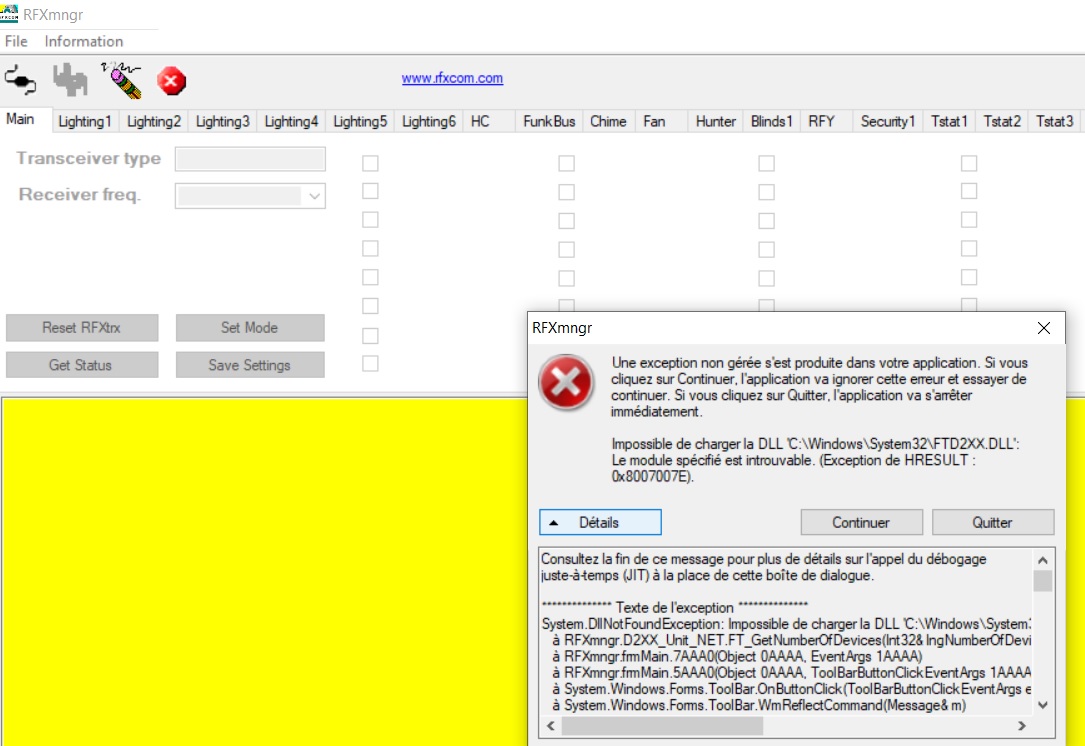This screenshot has width=1085, height=746.
Task: Switch to the Lighting5 tab
Action: coord(360,121)
